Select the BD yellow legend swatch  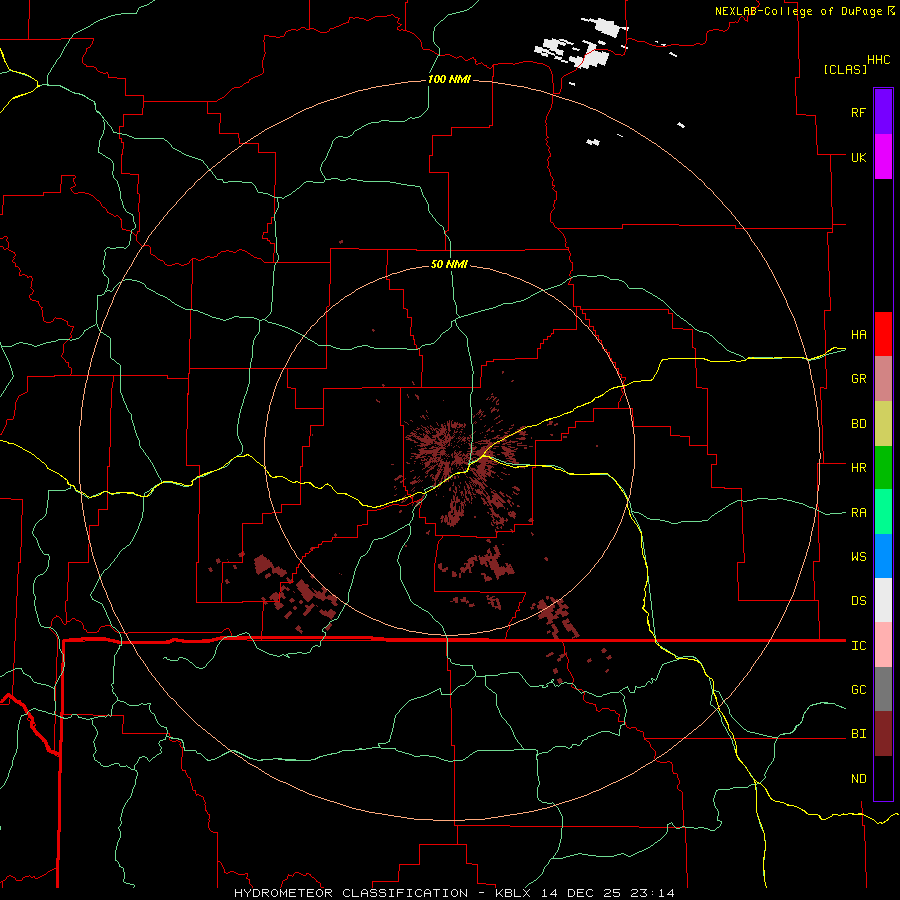(x=883, y=424)
